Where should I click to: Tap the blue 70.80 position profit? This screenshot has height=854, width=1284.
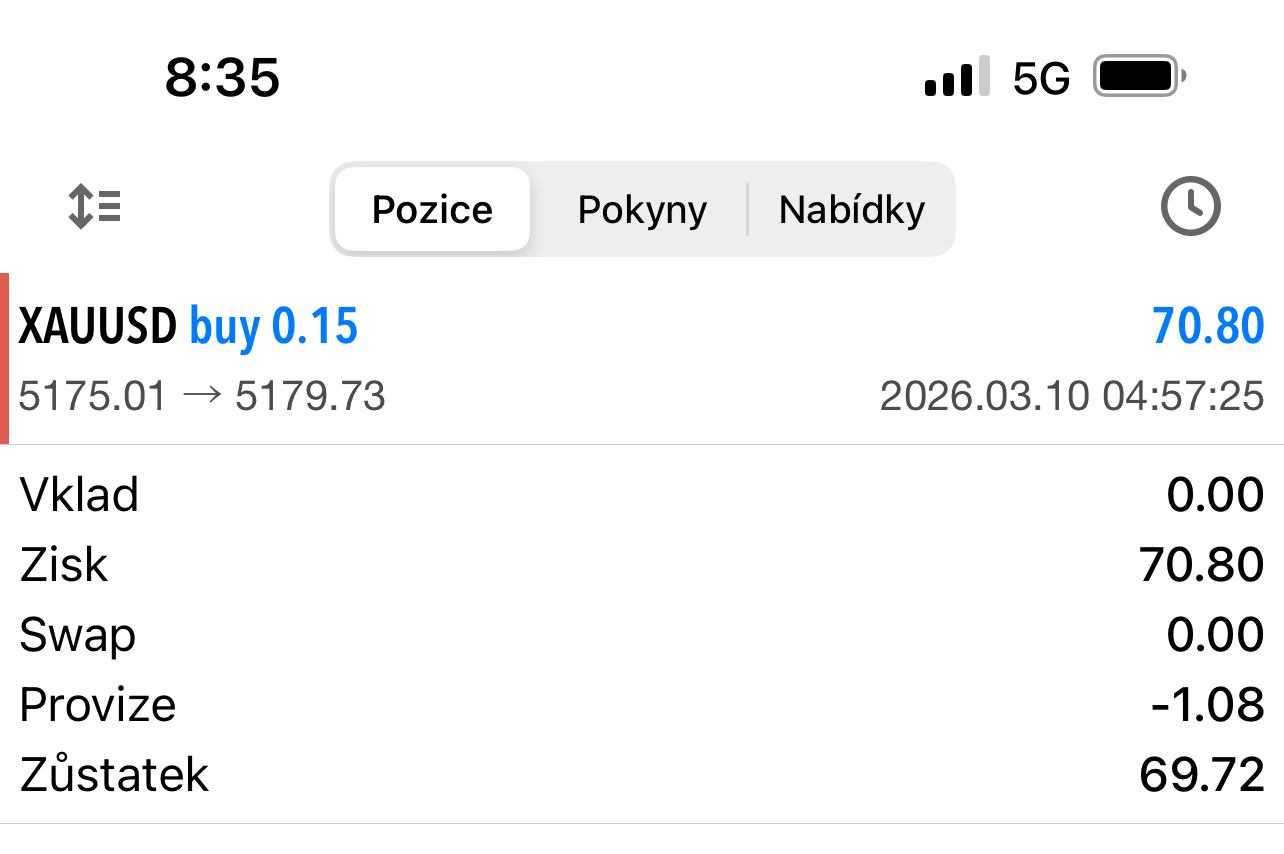click(x=1208, y=327)
